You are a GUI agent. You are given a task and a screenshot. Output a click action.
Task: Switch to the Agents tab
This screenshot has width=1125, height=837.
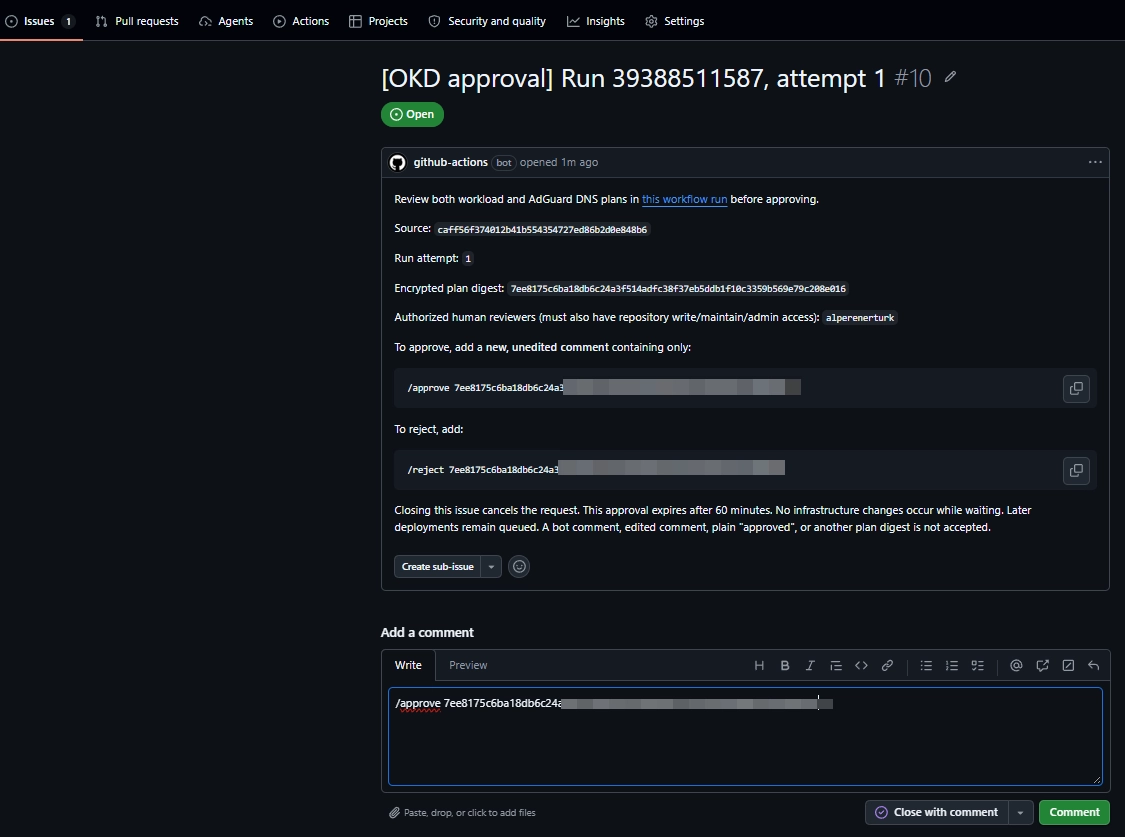pyautogui.click(x=226, y=21)
